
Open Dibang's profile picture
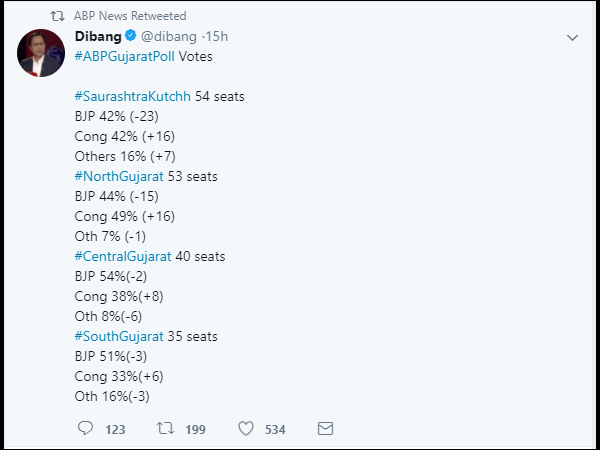pos(43,53)
